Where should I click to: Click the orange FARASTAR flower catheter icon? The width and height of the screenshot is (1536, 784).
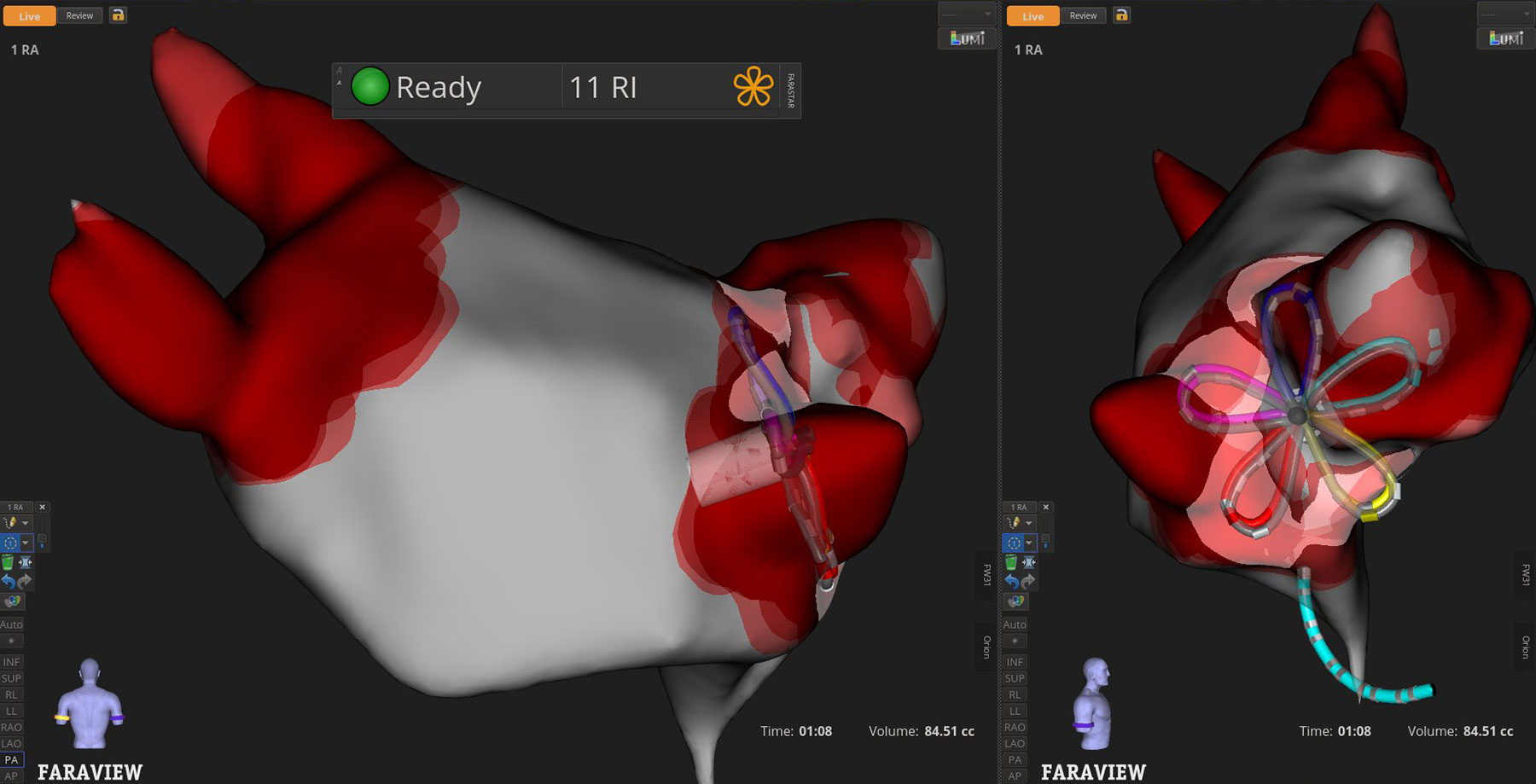click(753, 87)
